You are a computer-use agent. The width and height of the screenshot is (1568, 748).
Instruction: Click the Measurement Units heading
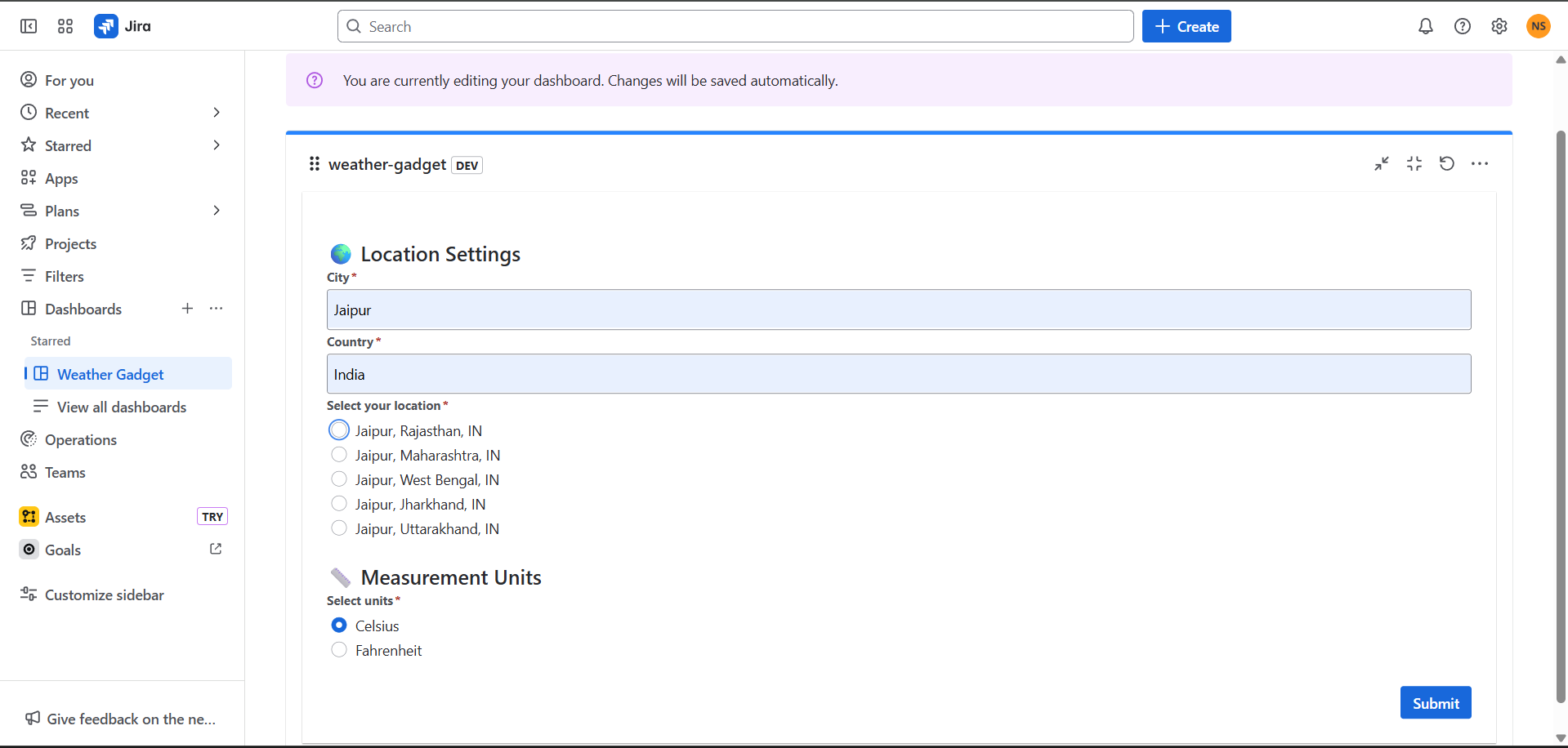(451, 577)
